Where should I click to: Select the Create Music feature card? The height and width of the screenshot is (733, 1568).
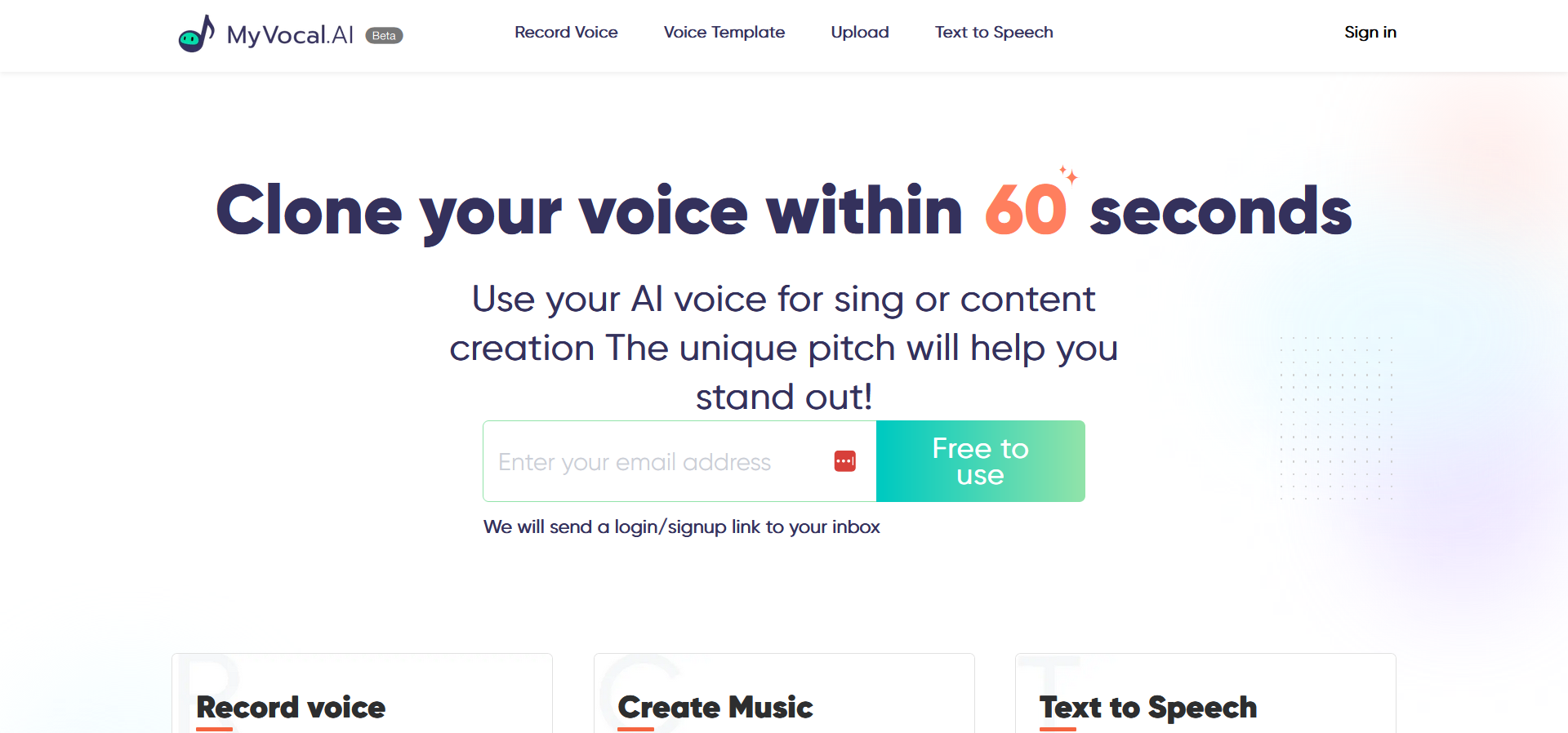[x=783, y=694]
